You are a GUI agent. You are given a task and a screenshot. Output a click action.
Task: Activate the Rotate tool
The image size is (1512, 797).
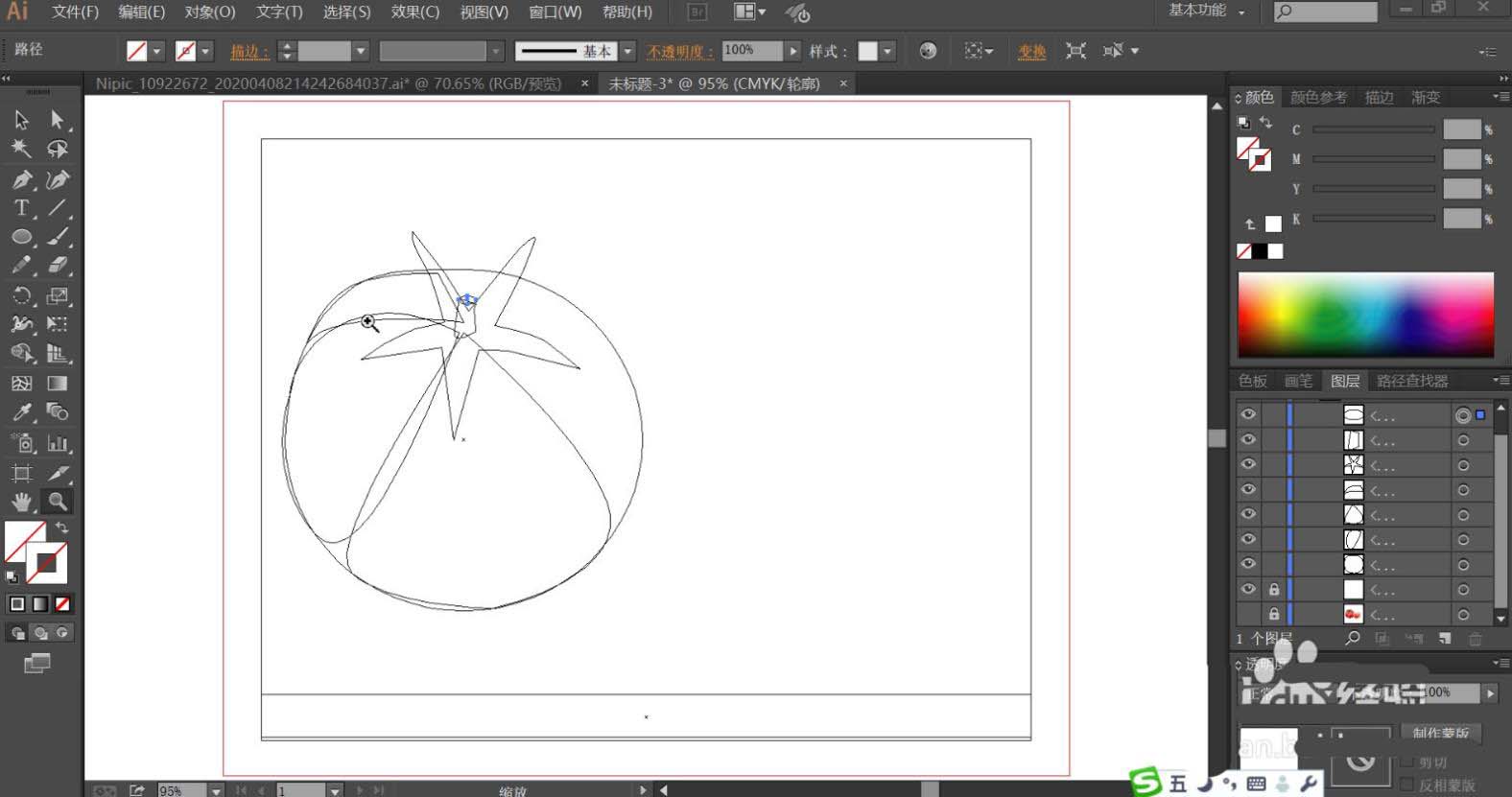coord(21,295)
